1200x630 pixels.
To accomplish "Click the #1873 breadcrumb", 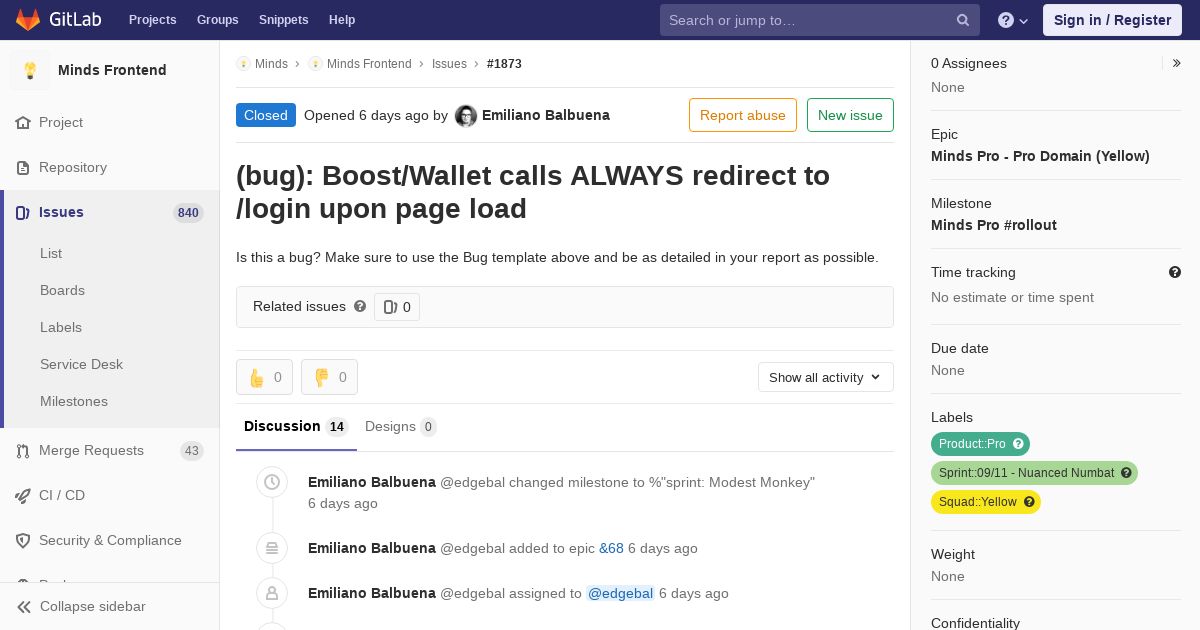I will [504, 64].
